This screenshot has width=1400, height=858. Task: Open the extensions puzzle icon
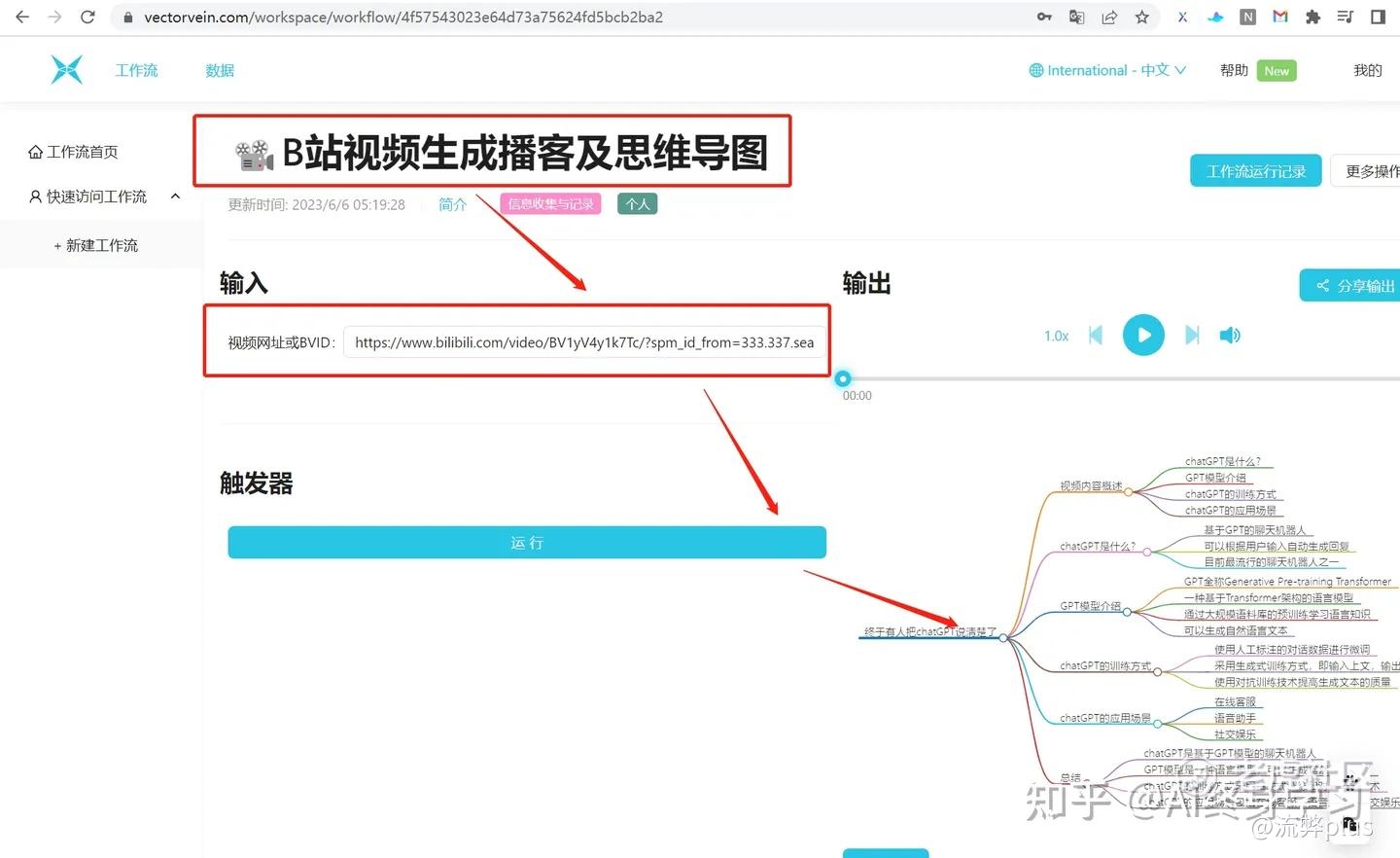click(1312, 17)
